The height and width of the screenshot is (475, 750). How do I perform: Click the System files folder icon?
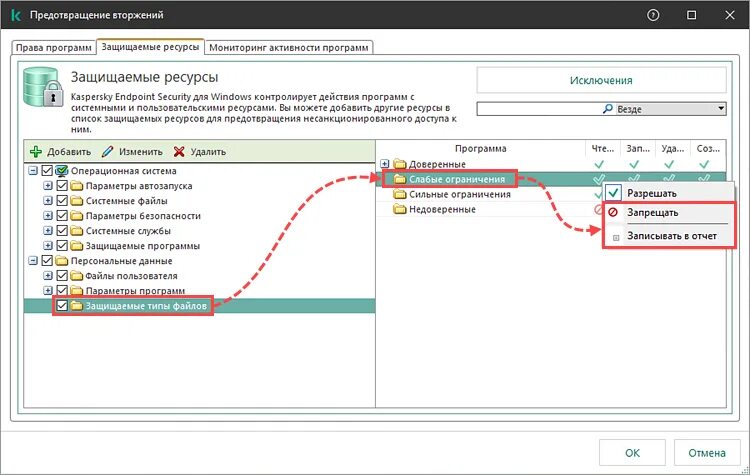[77, 201]
